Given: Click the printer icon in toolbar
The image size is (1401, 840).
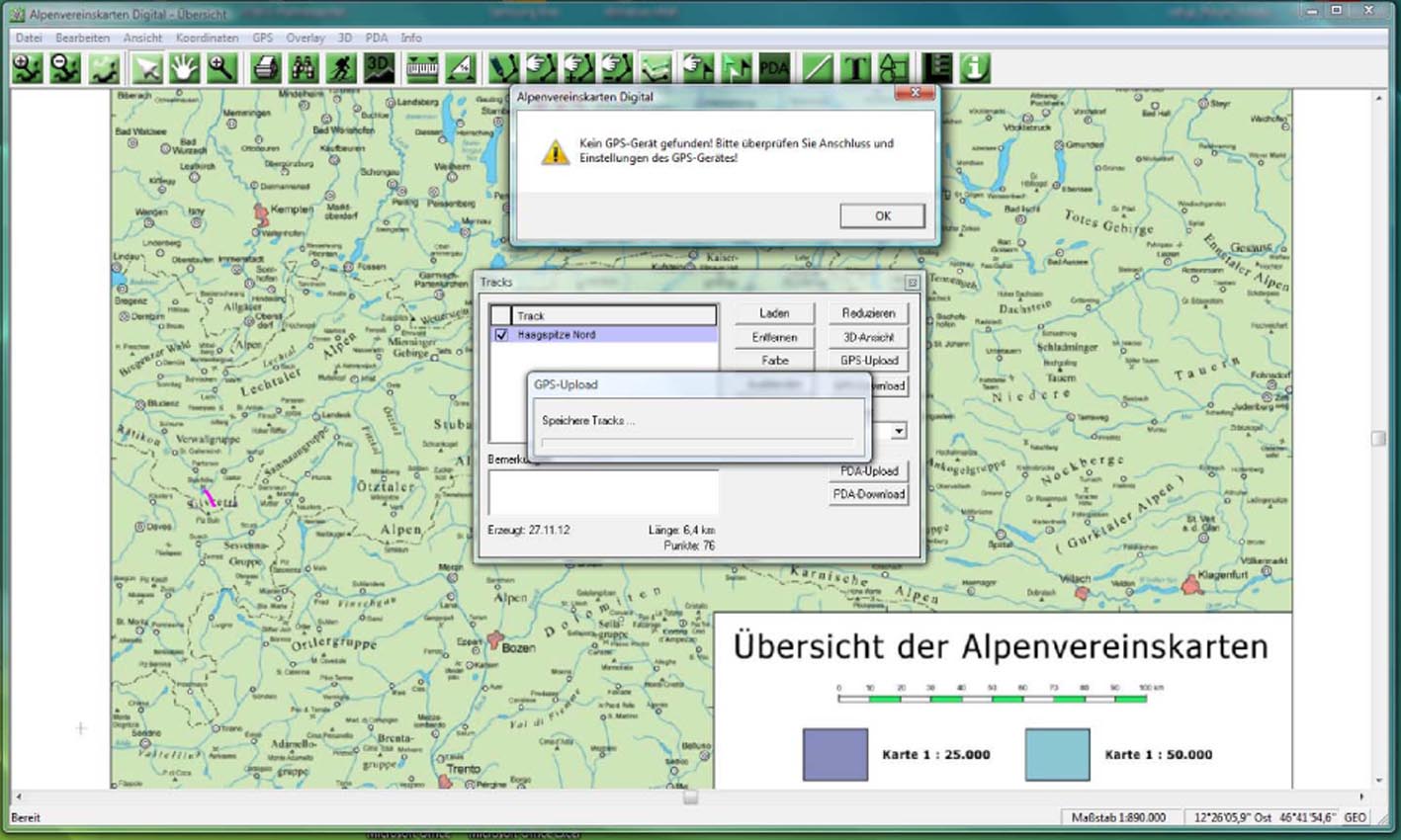Looking at the screenshot, I should 265,68.
